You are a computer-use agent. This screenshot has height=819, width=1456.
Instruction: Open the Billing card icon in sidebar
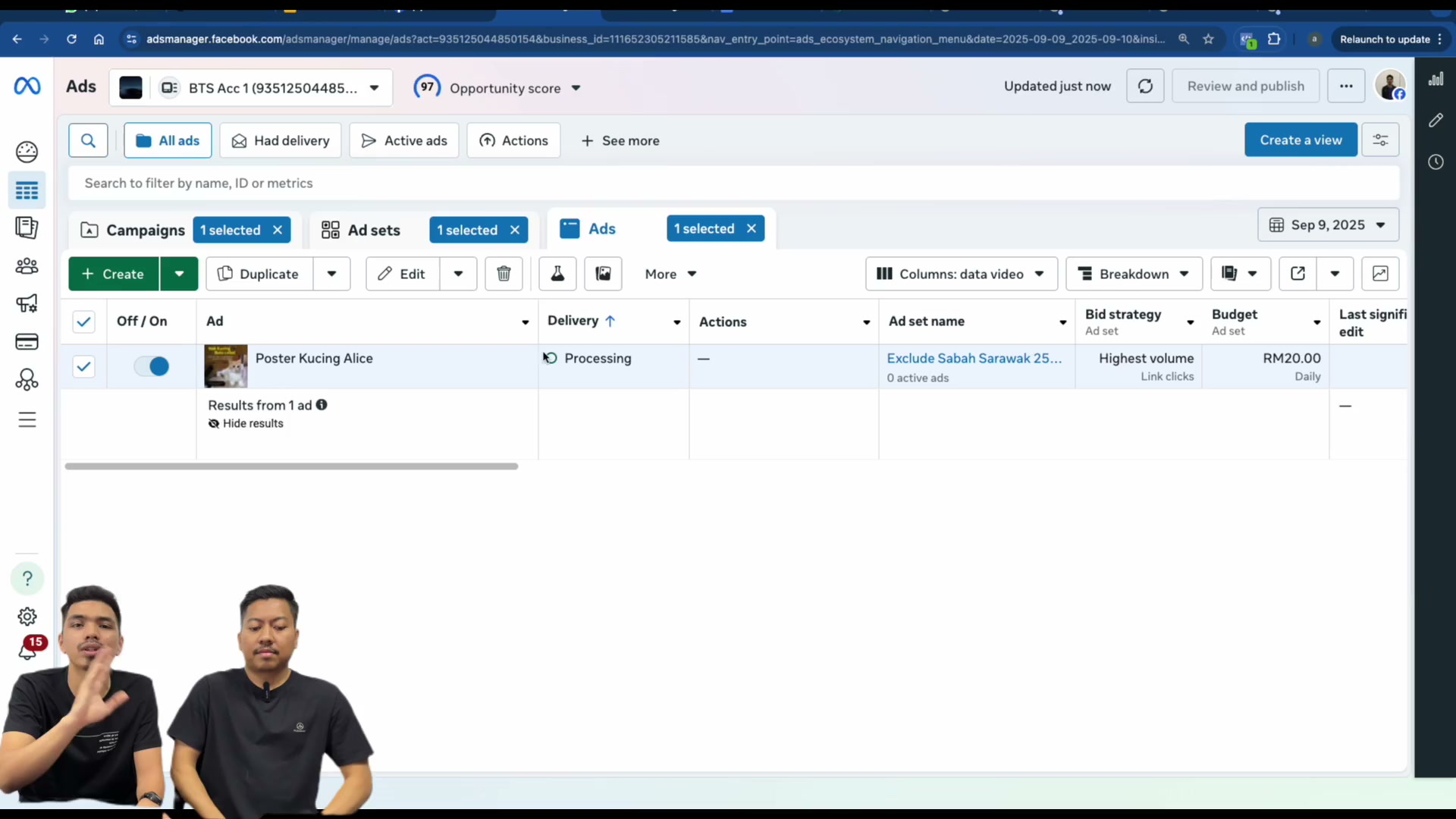point(27,342)
